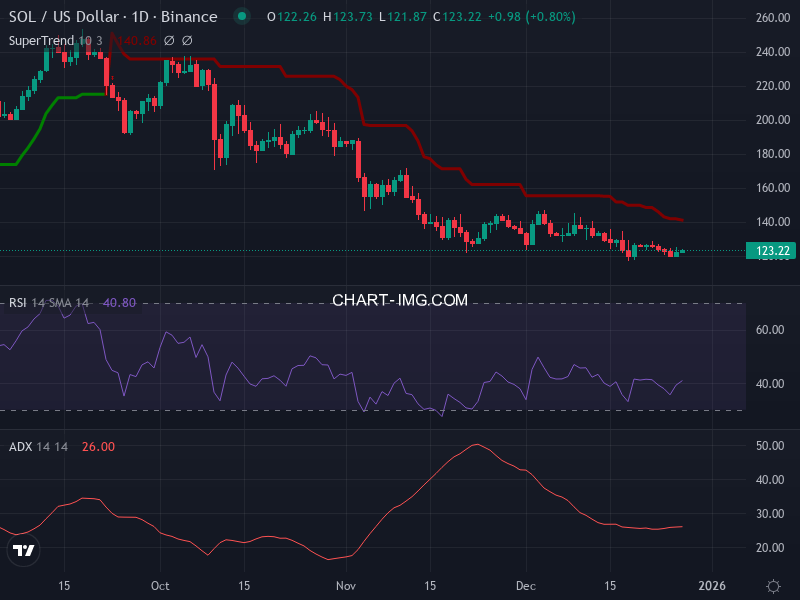Image resolution: width=800 pixels, height=600 pixels.
Task: Click the Nov label on time axis
Action: point(346,585)
